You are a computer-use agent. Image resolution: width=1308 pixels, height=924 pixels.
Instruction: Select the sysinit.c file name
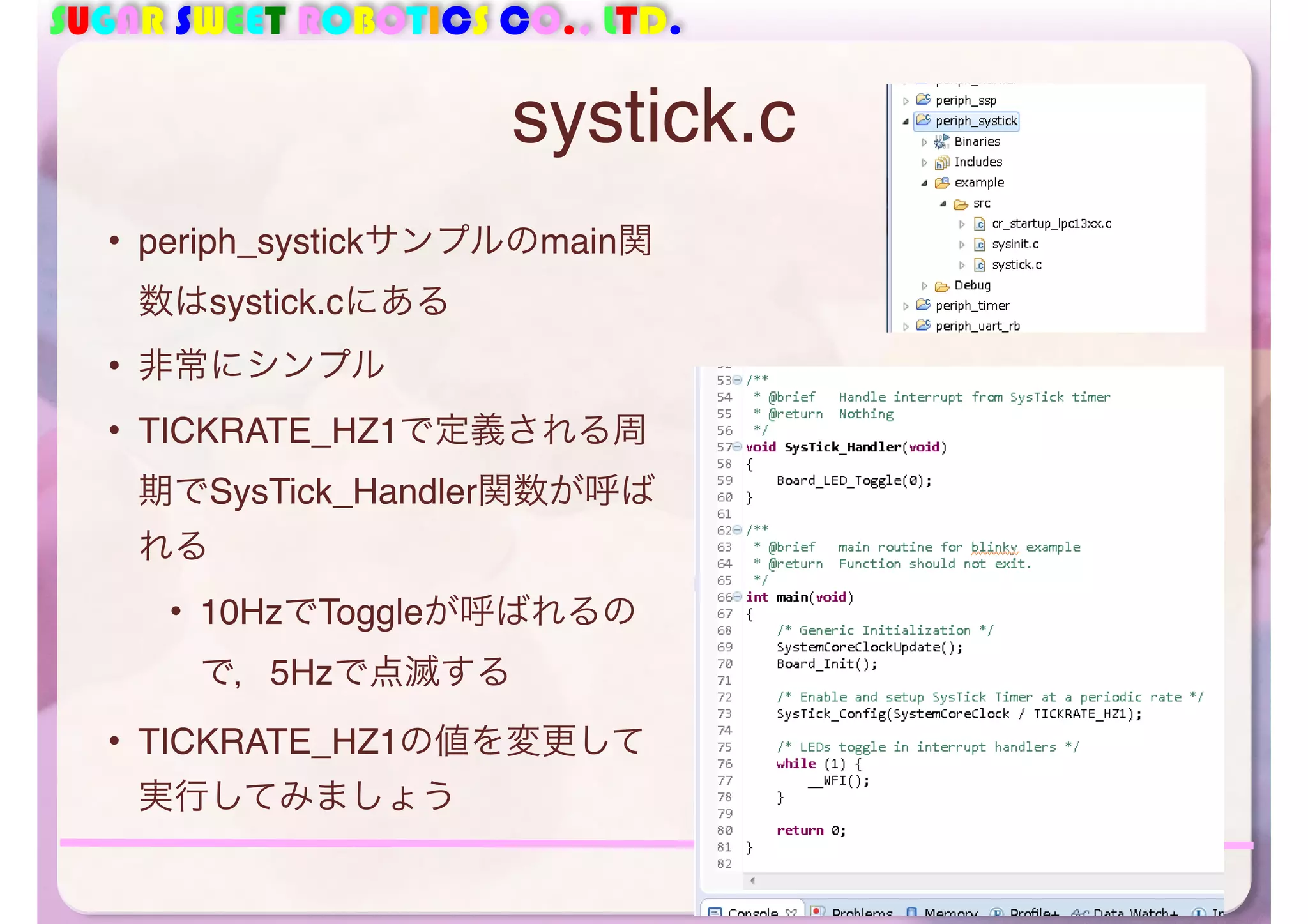tap(1015, 244)
